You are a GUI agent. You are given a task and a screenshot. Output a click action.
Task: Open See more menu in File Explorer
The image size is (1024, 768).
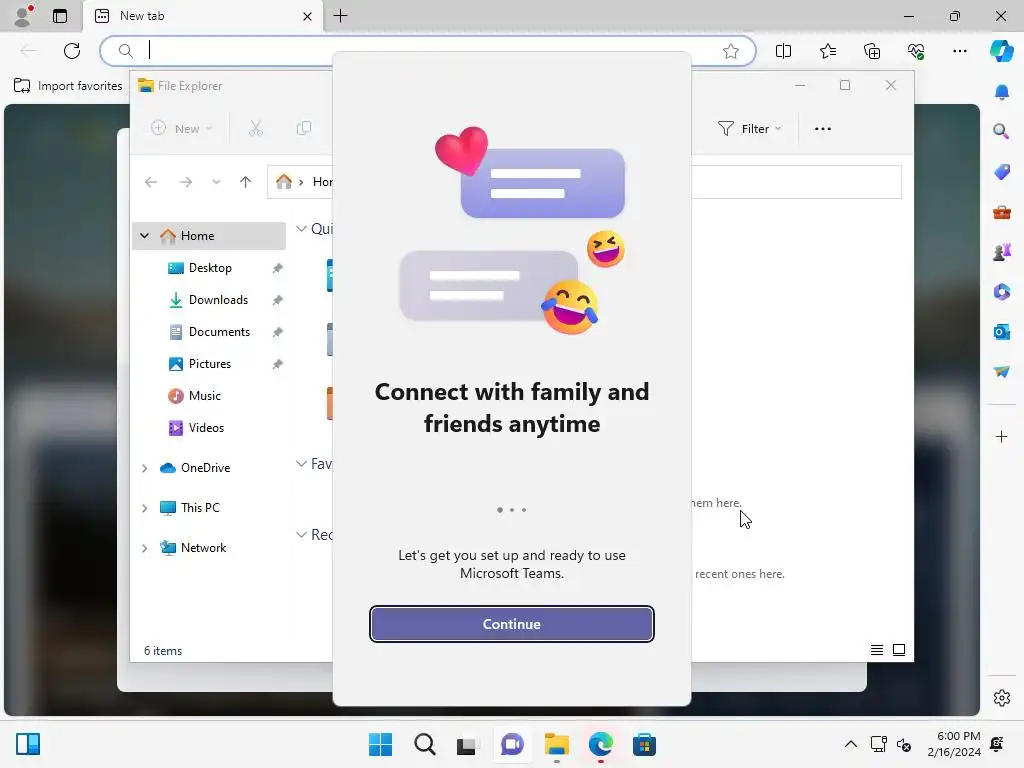pos(823,129)
